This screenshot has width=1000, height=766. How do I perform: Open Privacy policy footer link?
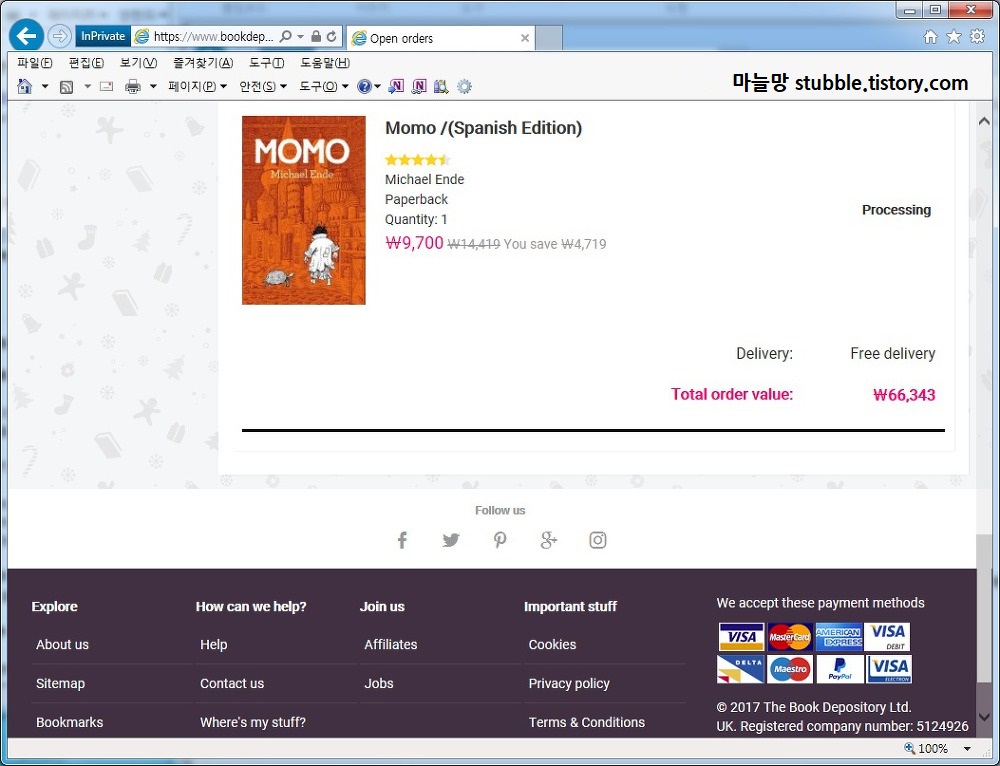click(x=569, y=683)
